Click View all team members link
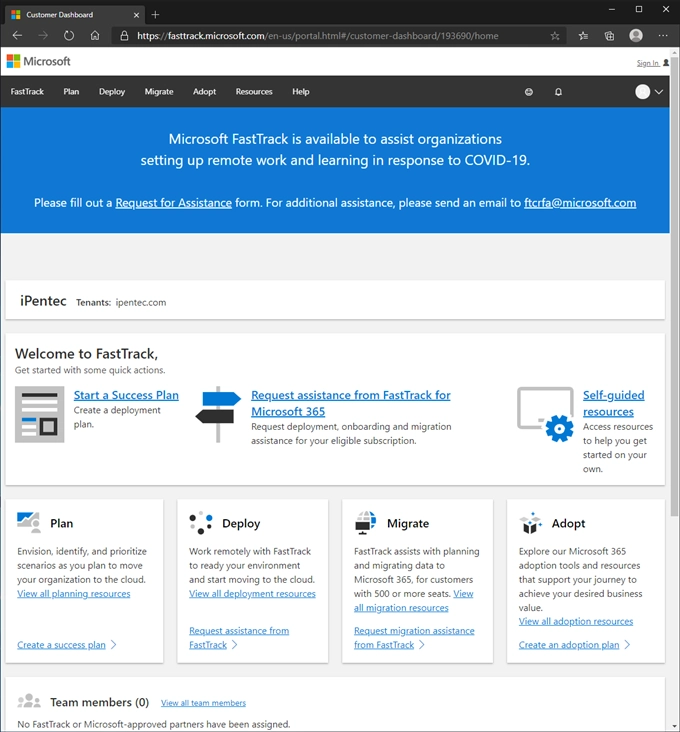 click(x=203, y=703)
